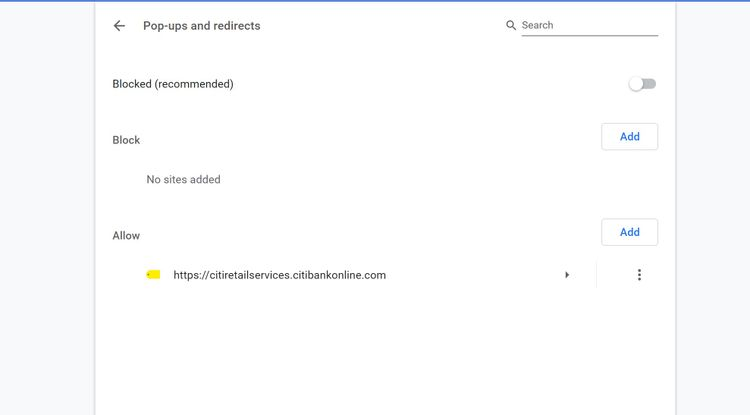The height and width of the screenshot is (415, 750).
Task: Click the Pop-ups and redirects heading
Action: (201, 26)
